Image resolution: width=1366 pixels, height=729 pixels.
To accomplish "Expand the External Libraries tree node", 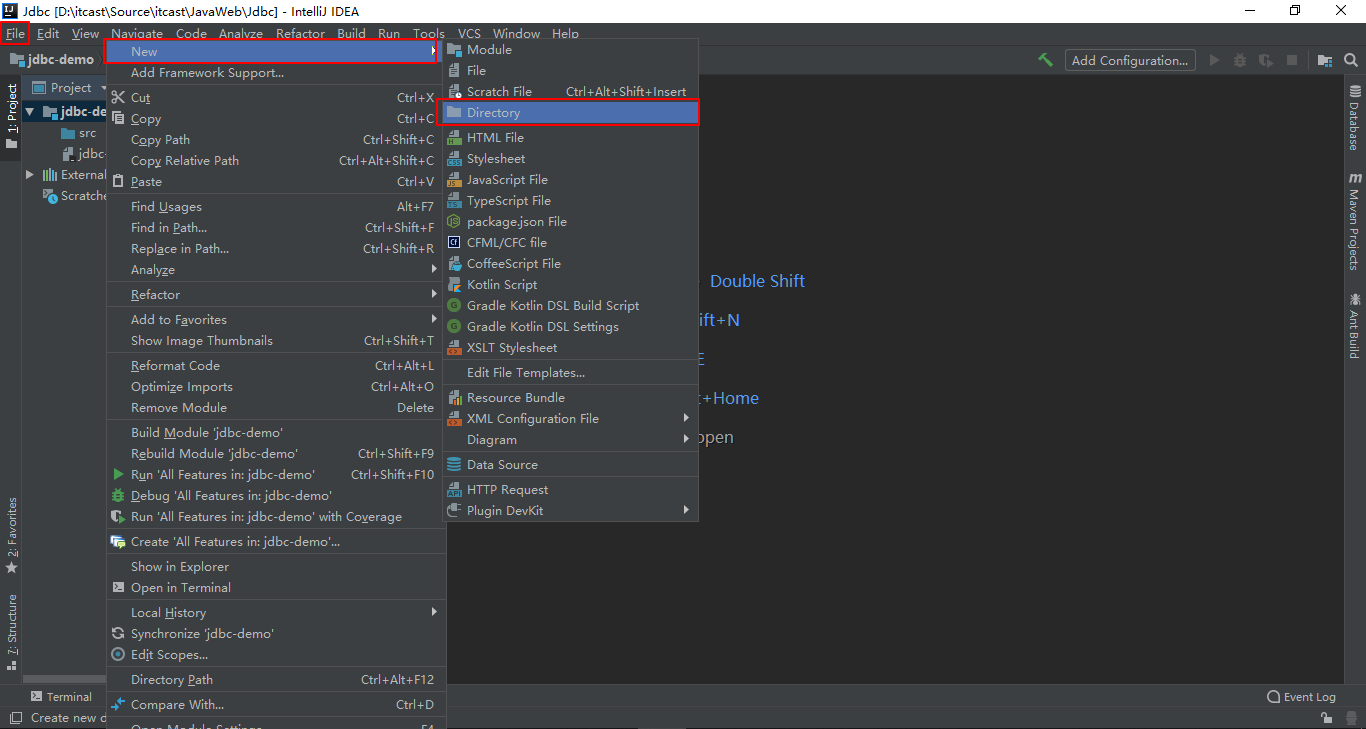I will [30, 175].
